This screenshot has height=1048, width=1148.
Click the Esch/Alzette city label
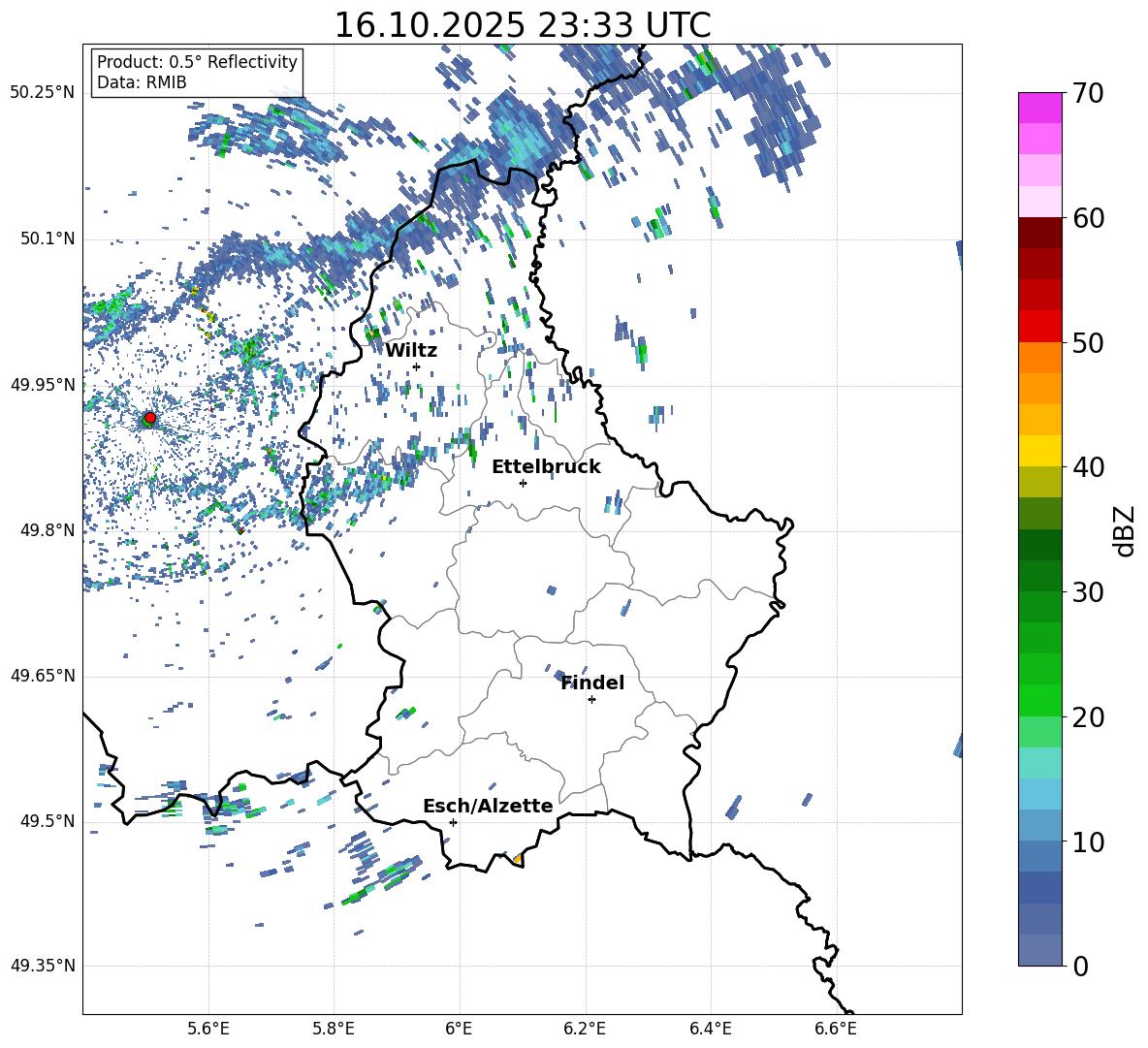tap(488, 806)
